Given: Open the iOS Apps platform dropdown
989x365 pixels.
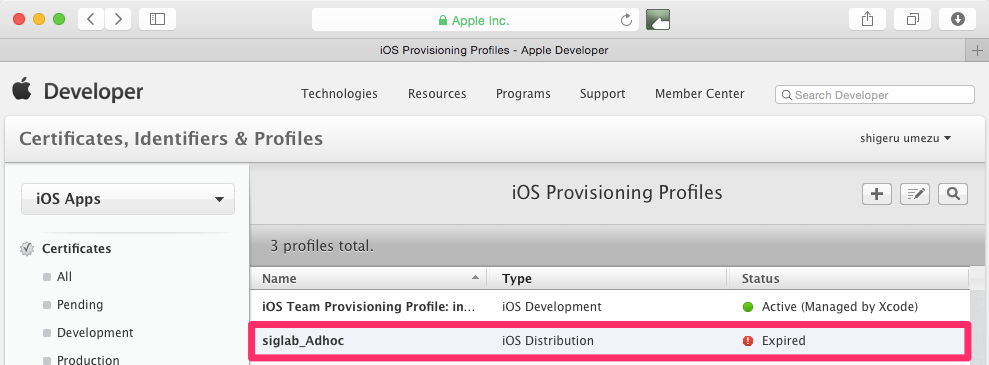Looking at the screenshot, I should coord(128,199).
